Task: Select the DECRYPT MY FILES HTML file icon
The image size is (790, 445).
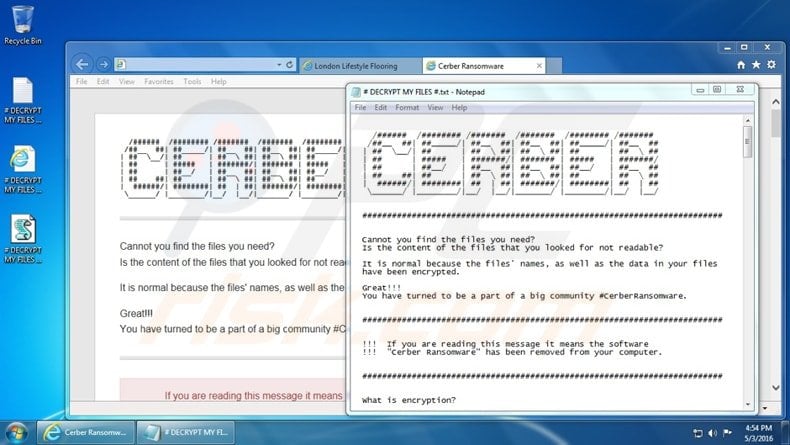Action: pos(23,170)
